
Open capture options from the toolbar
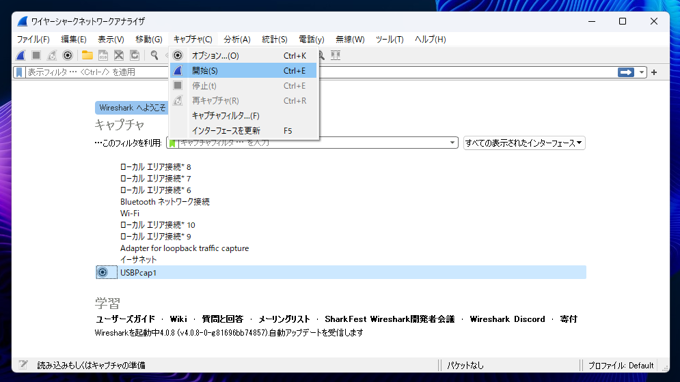tap(68, 56)
